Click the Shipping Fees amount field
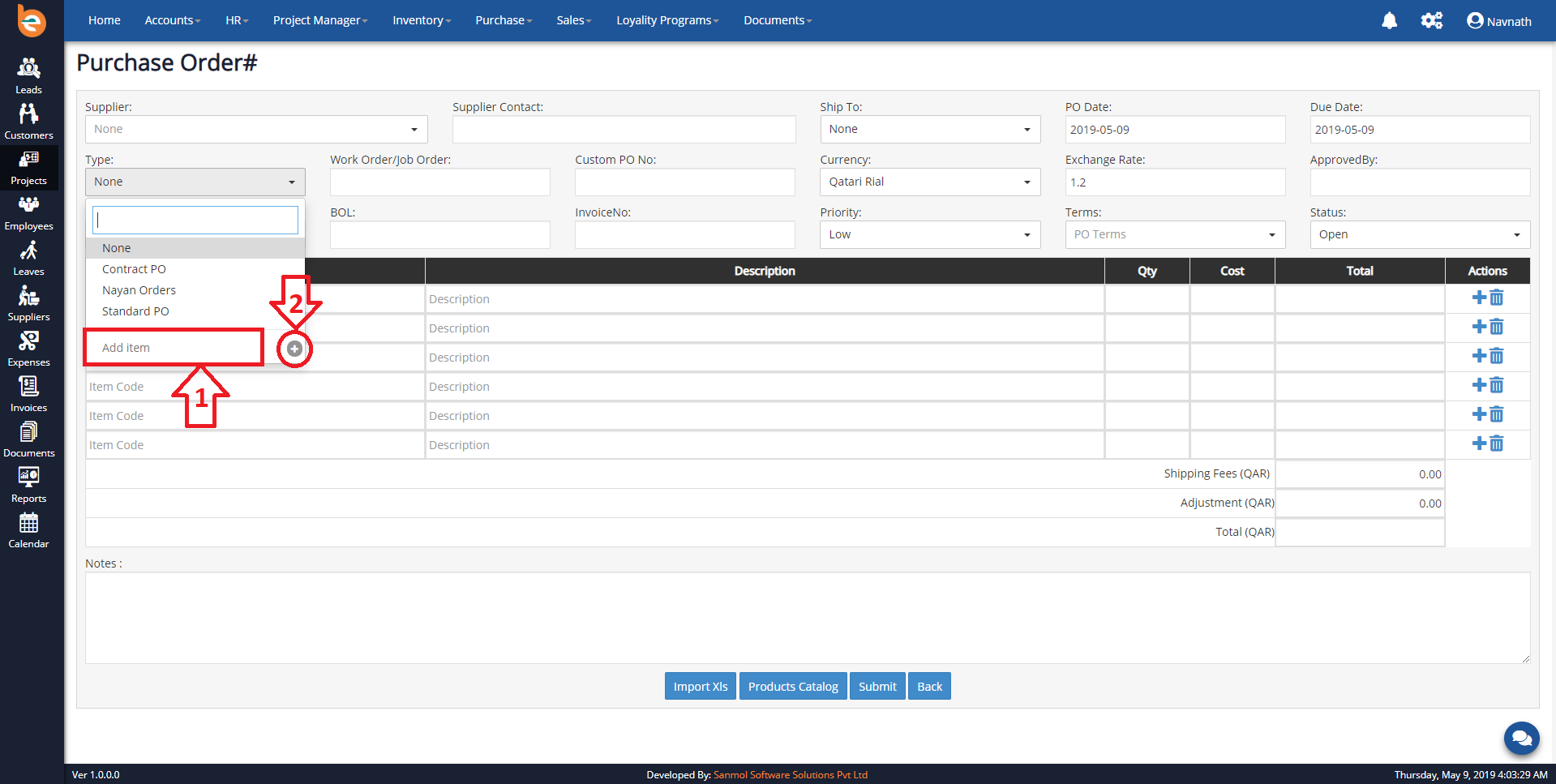Viewport: 1556px width, 784px height. coord(1360,474)
